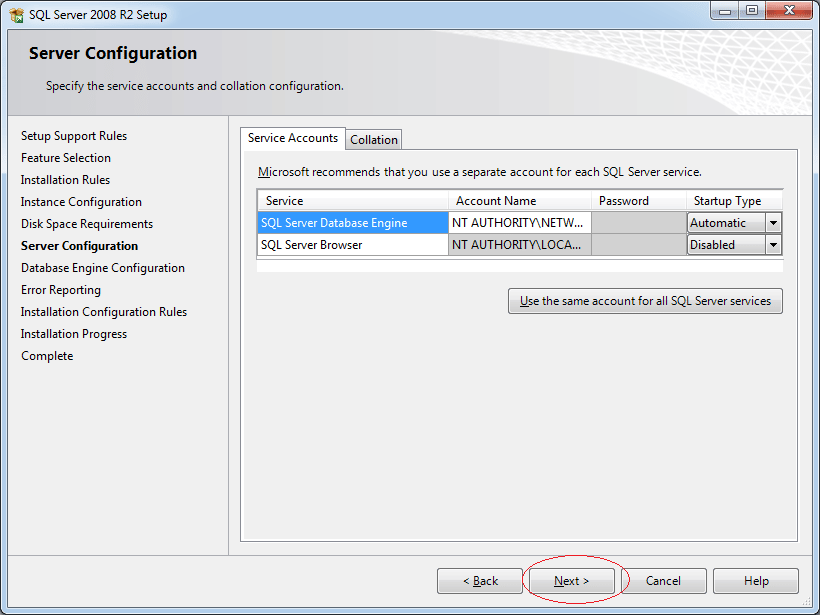Click Complete in the step list
Viewport: 820px width, 615px height.
click(47, 356)
